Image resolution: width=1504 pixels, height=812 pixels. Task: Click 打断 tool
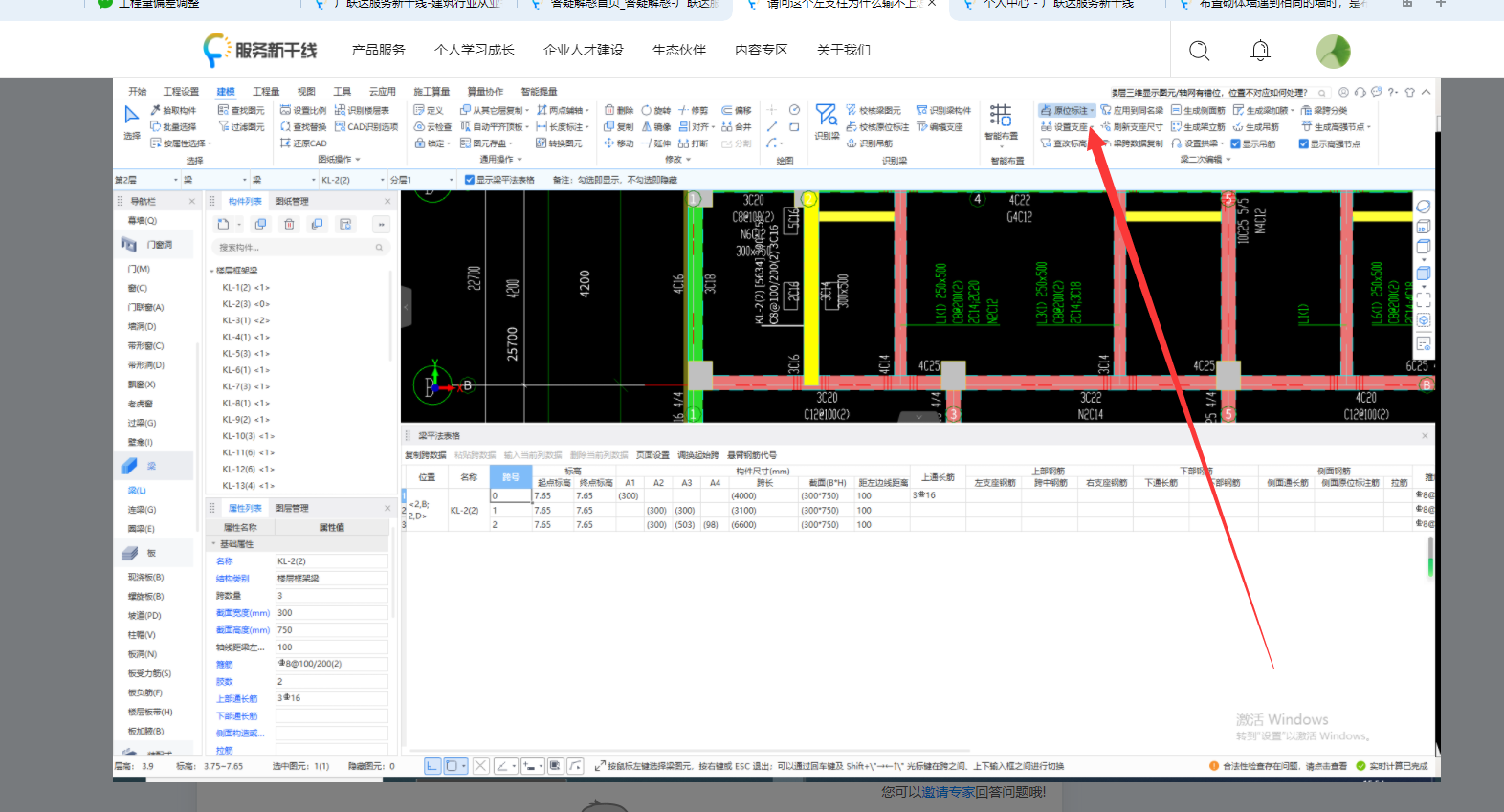pos(694,143)
